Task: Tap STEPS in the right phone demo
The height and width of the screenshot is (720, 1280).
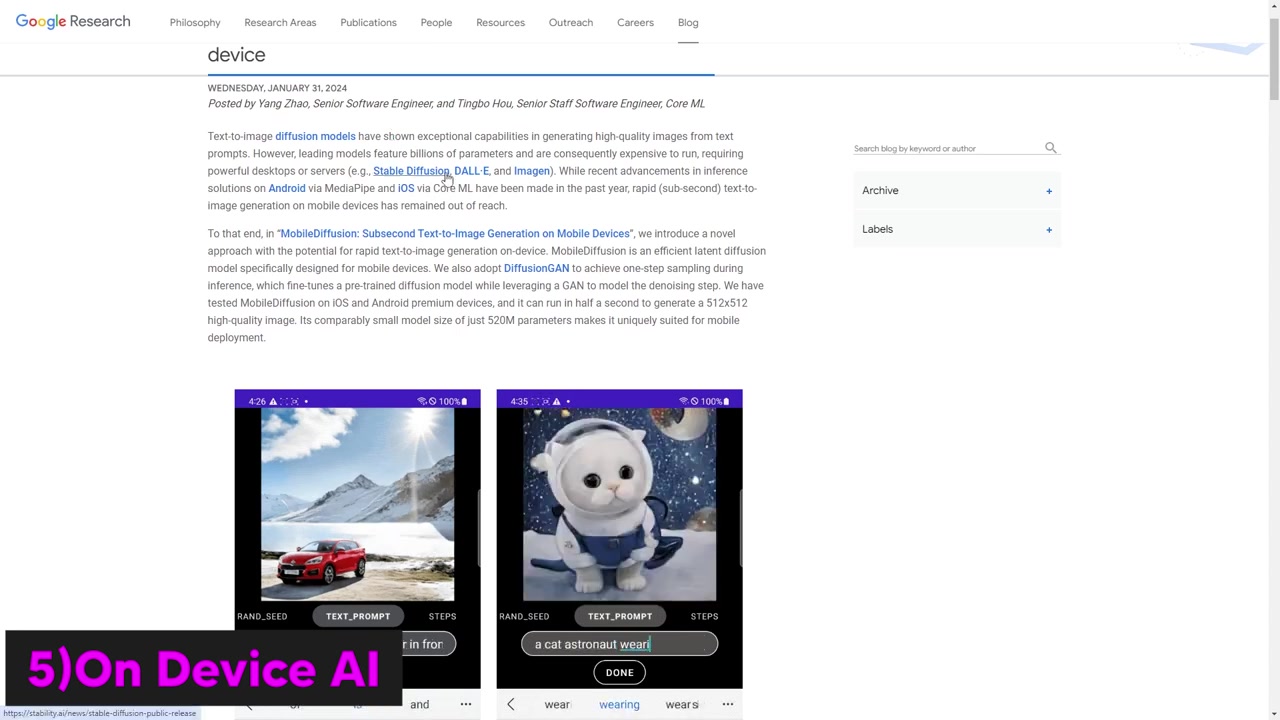Action: point(704,616)
